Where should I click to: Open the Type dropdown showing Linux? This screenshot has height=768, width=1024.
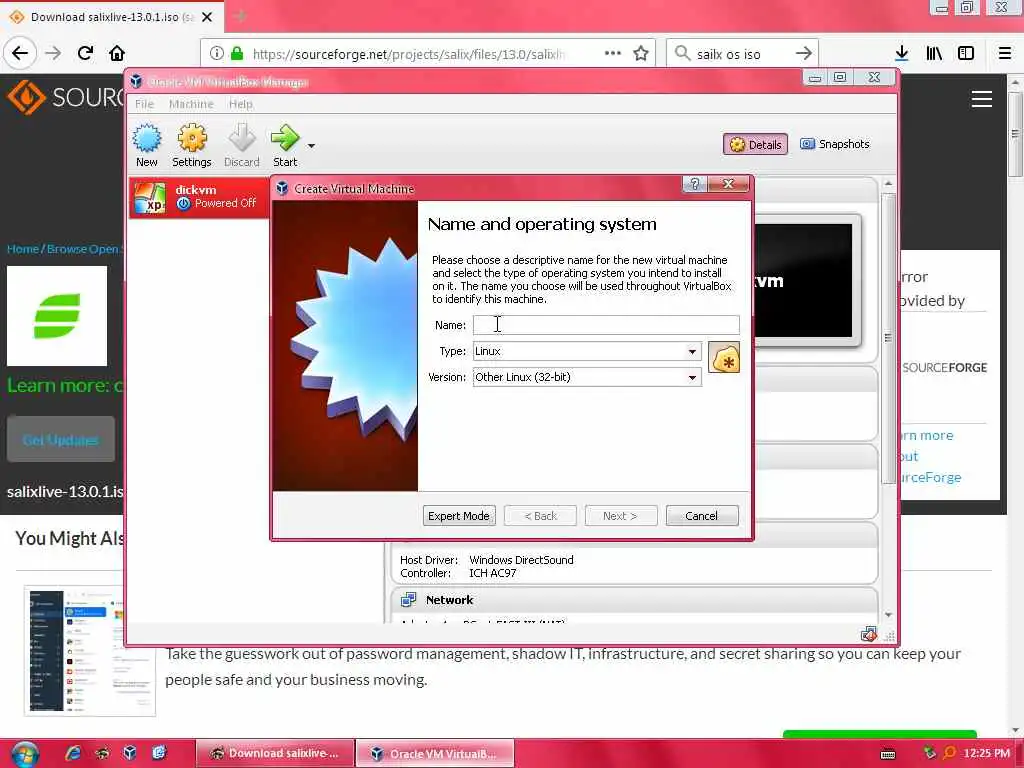point(586,351)
